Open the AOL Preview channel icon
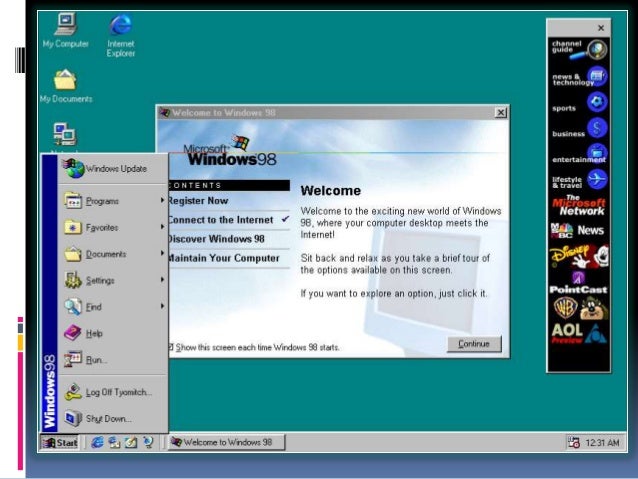Screen dimensions: 638x479 point(577,332)
